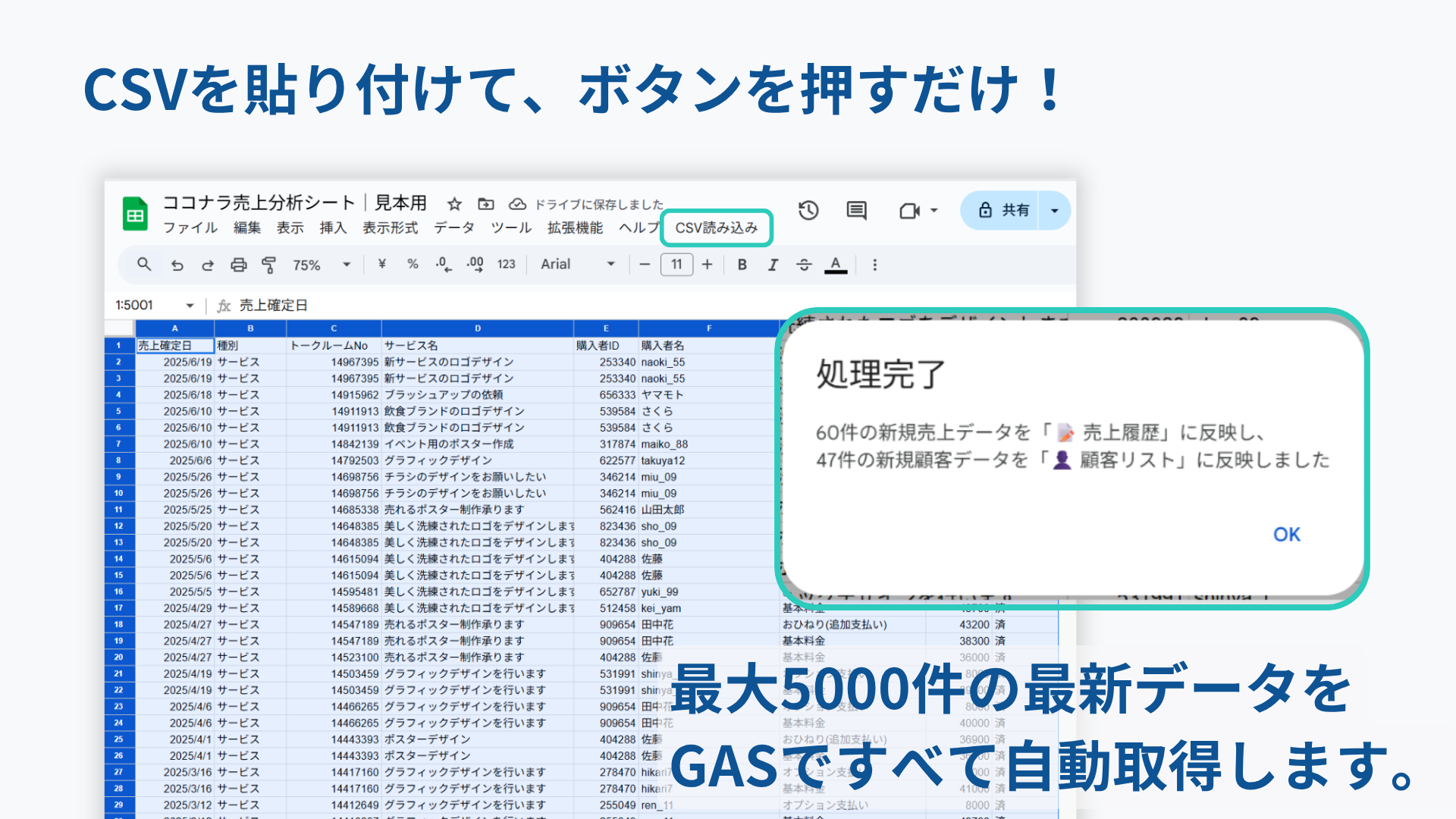Toggle italic formatting
This screenshot has width=1456, height=819.
(x=773, y=265)
